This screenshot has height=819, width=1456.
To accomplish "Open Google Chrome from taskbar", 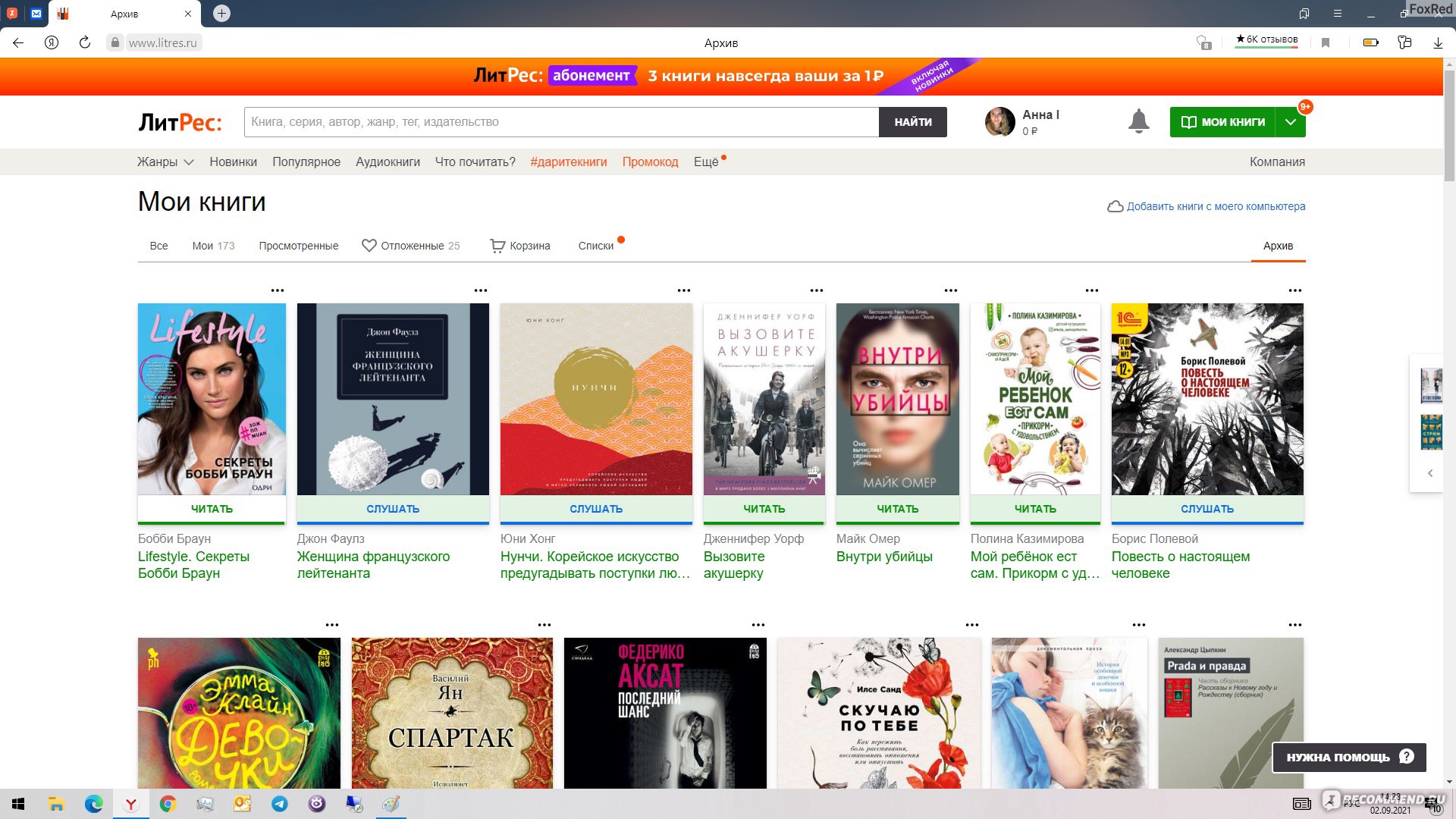I will pyautogui.click(x=168, y=804).
